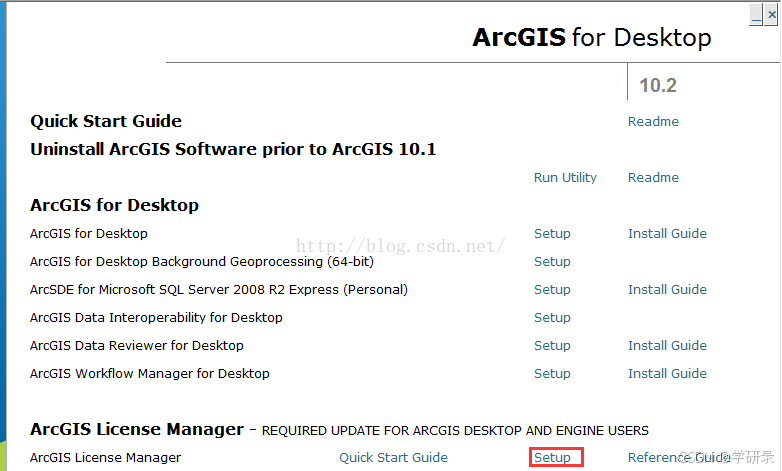This screenshot has width=782, height=471.
Task: Run Setup for ArcGIS License Manager
Action: pos(552,458)
